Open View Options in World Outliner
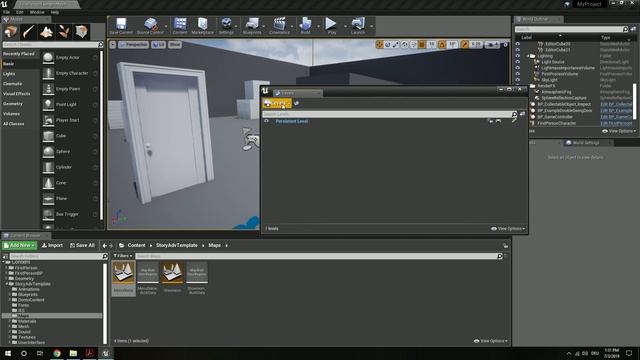640x360 pixels. click(619, 131)
